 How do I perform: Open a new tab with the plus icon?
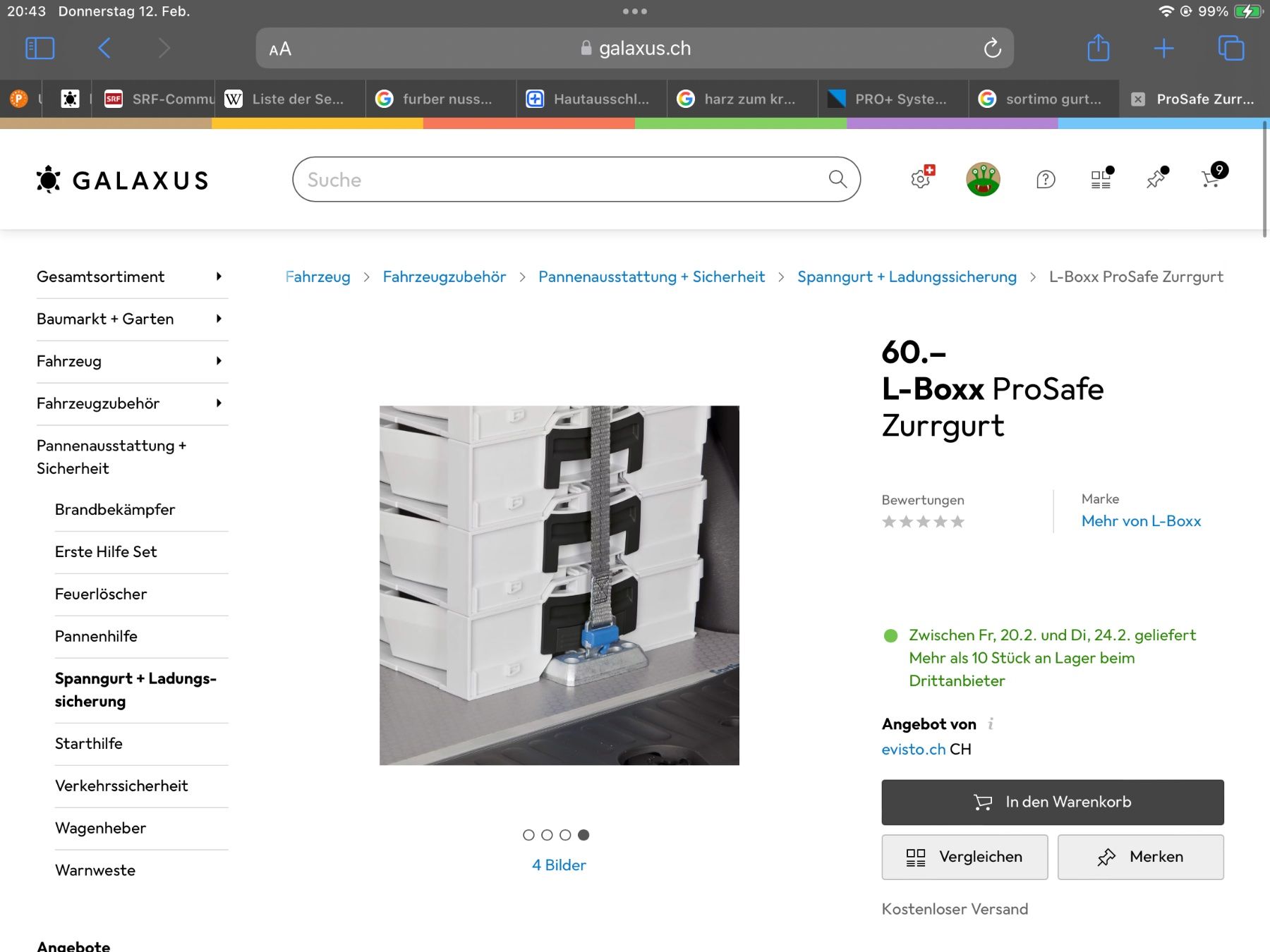[x=1163, y=48]
